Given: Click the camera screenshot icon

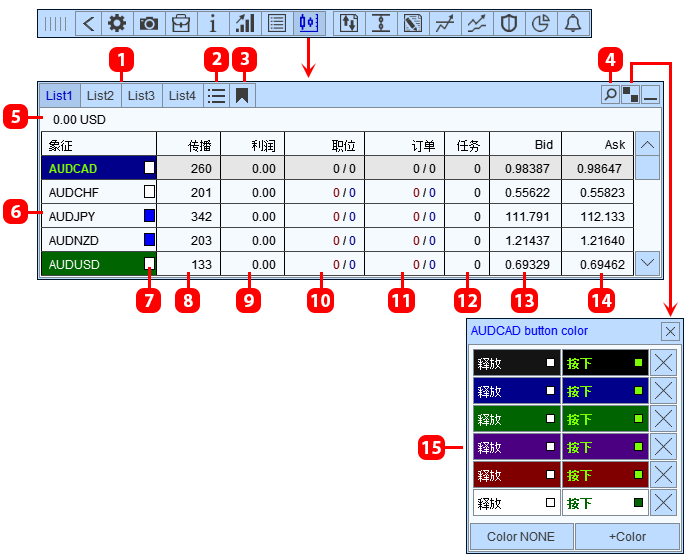Looking at the screenshot, I should (x=149, y=23).
